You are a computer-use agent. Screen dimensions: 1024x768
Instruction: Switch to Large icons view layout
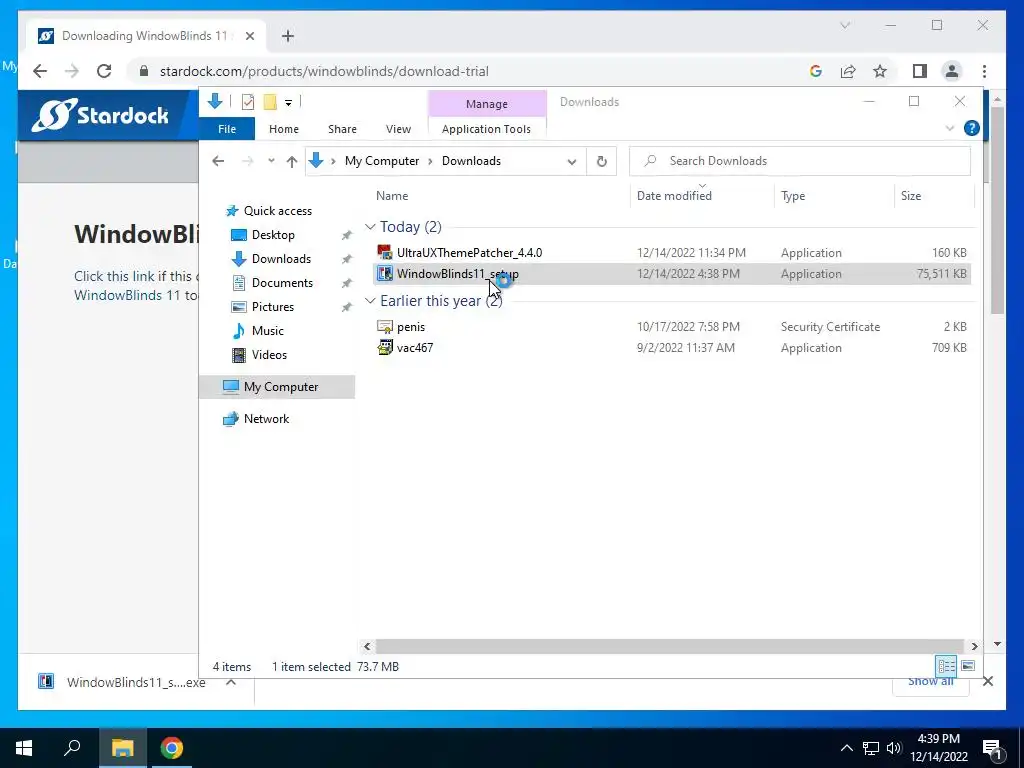pos(968,665)
